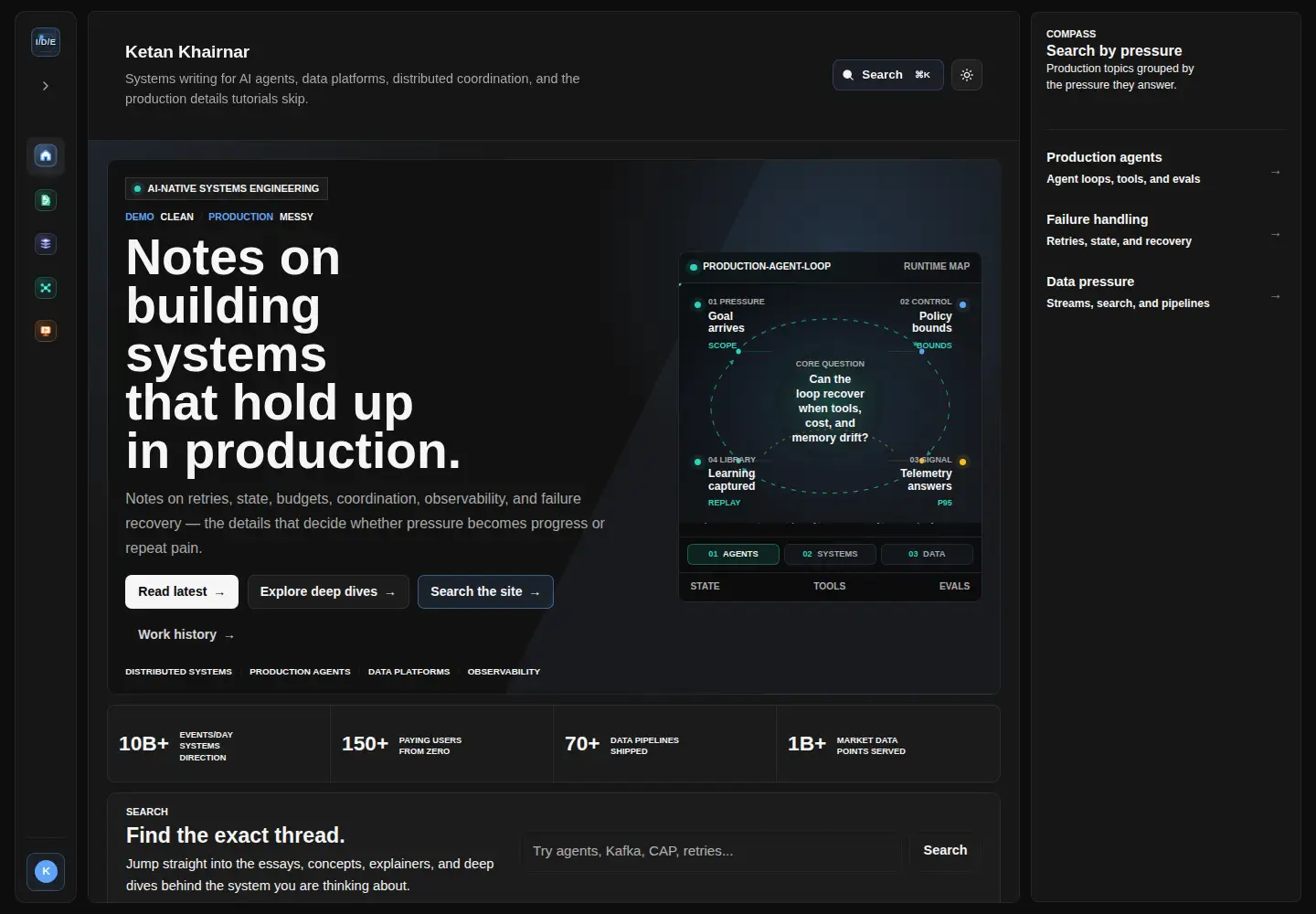
Task: Switch to the 03 DATA tab
Action: [927, 554]
